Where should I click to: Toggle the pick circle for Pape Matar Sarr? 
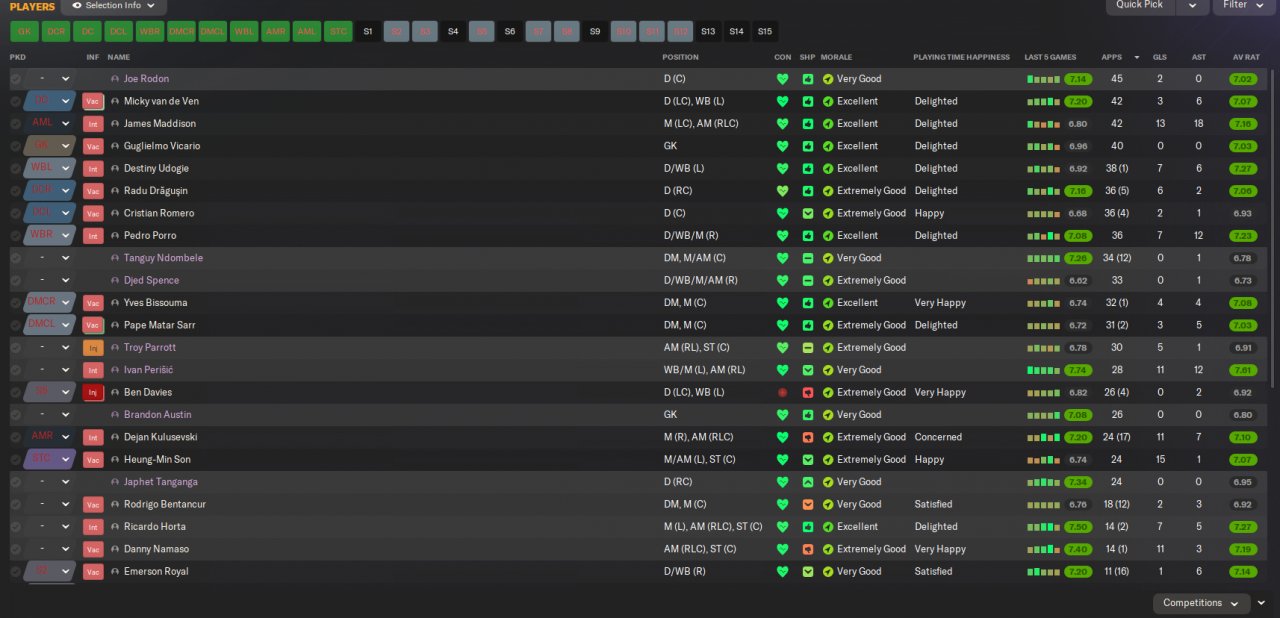click(x=15, y=325)
